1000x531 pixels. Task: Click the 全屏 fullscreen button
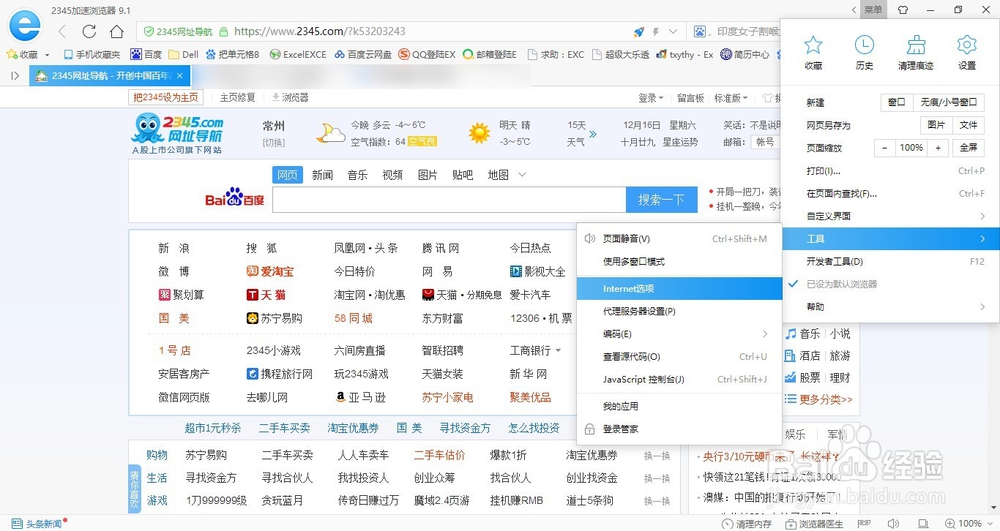point(968,148)
